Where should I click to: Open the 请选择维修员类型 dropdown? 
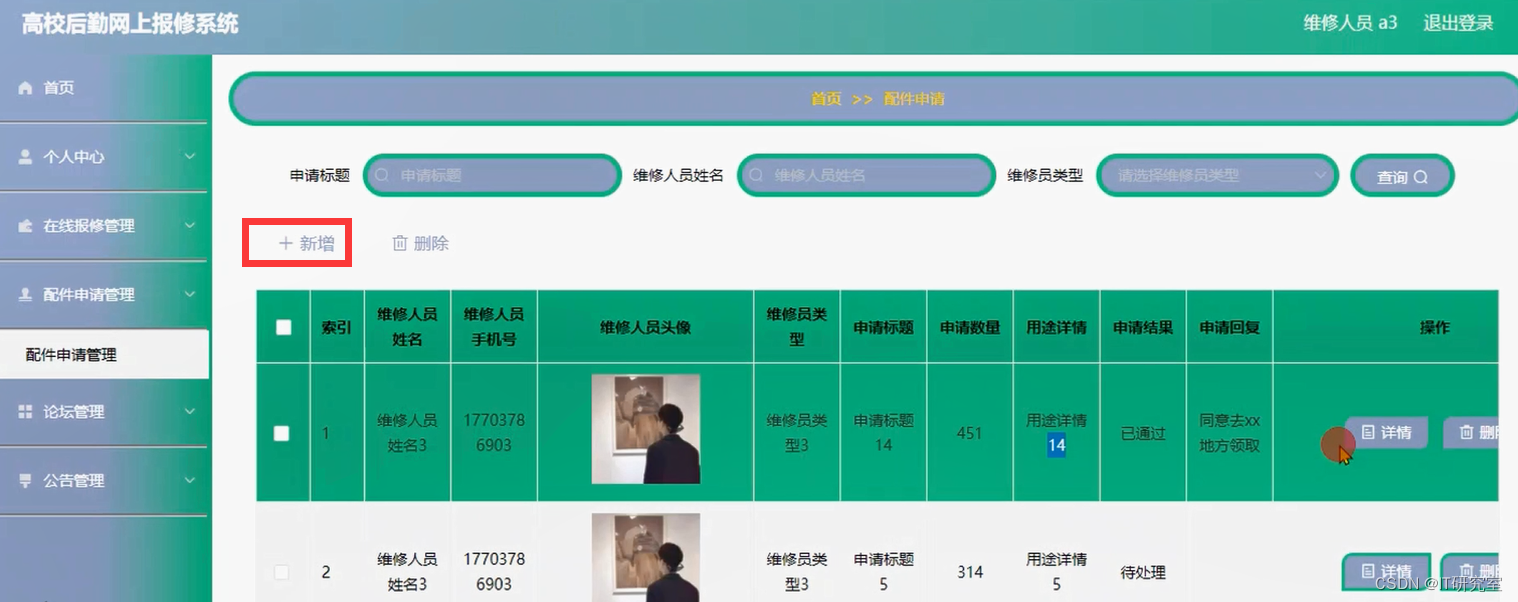coord(1217,175)
